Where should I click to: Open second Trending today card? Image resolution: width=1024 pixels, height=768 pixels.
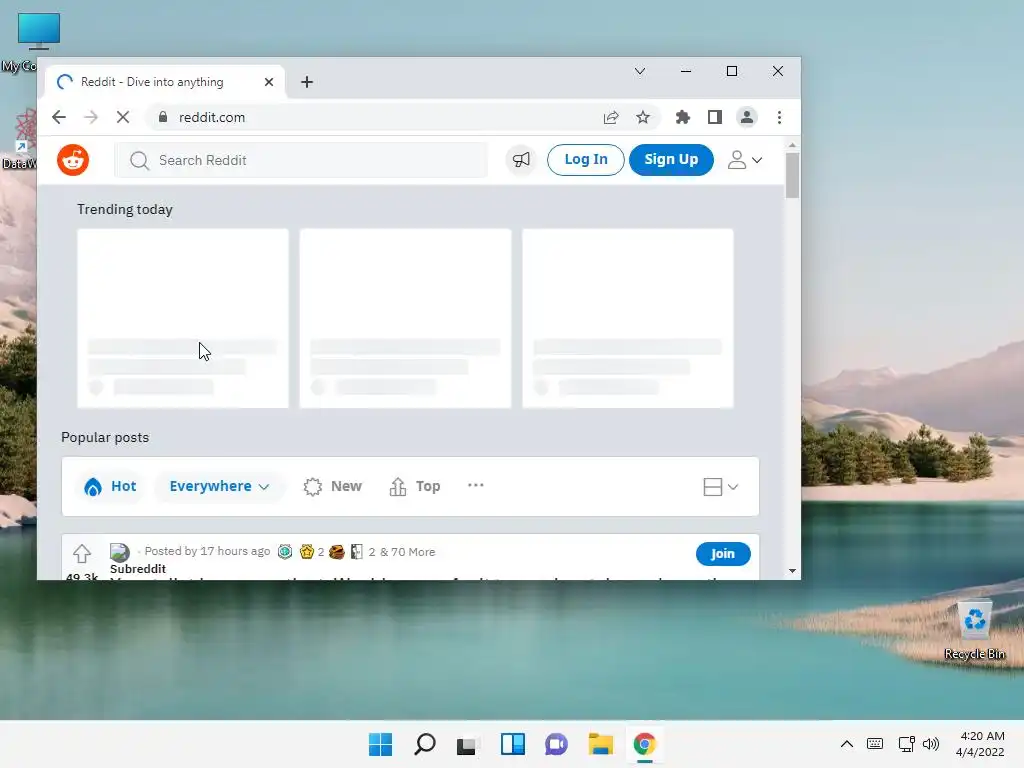(406, 319)
